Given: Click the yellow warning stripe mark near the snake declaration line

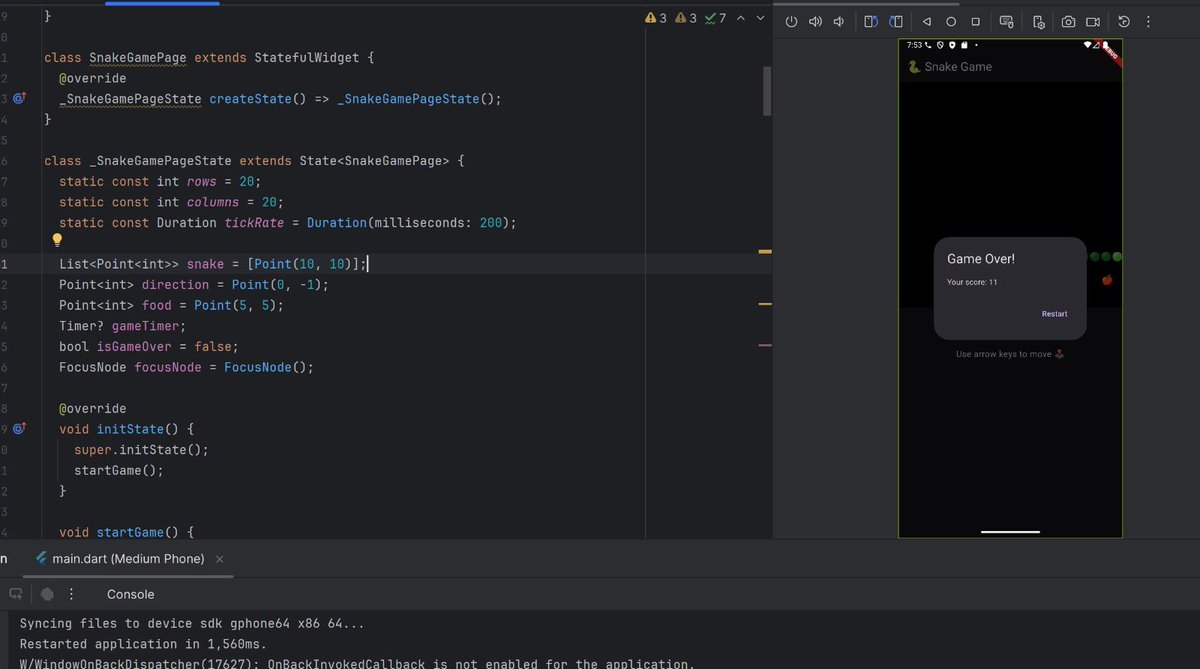Looking at the screenshot, I should [765, 252].
